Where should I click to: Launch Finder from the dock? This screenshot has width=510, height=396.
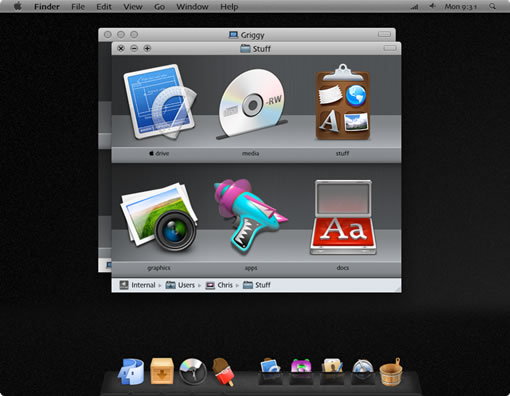tap(131, 372)
